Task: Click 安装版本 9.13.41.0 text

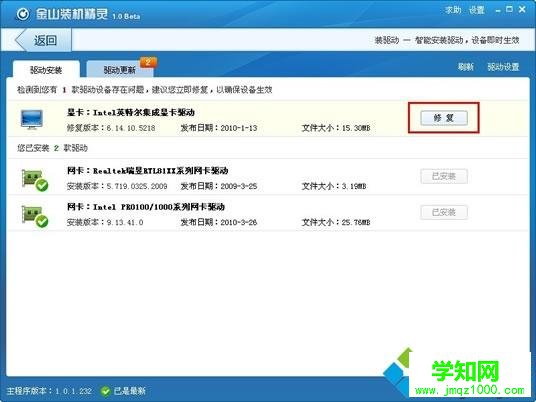Action: pyautogui.click(x=105, y=222)
